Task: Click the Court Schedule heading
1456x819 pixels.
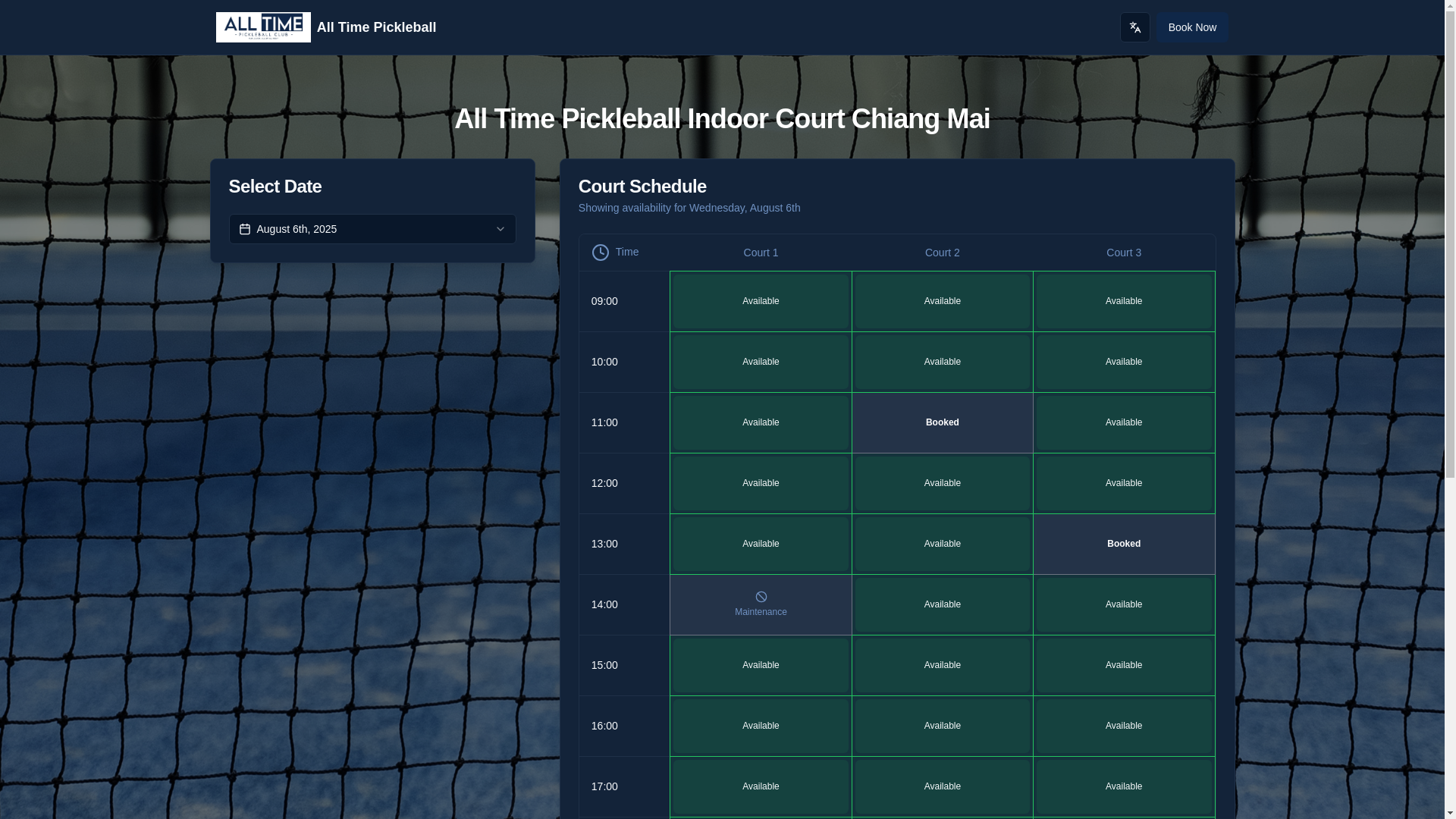Action: pos(642,186)
